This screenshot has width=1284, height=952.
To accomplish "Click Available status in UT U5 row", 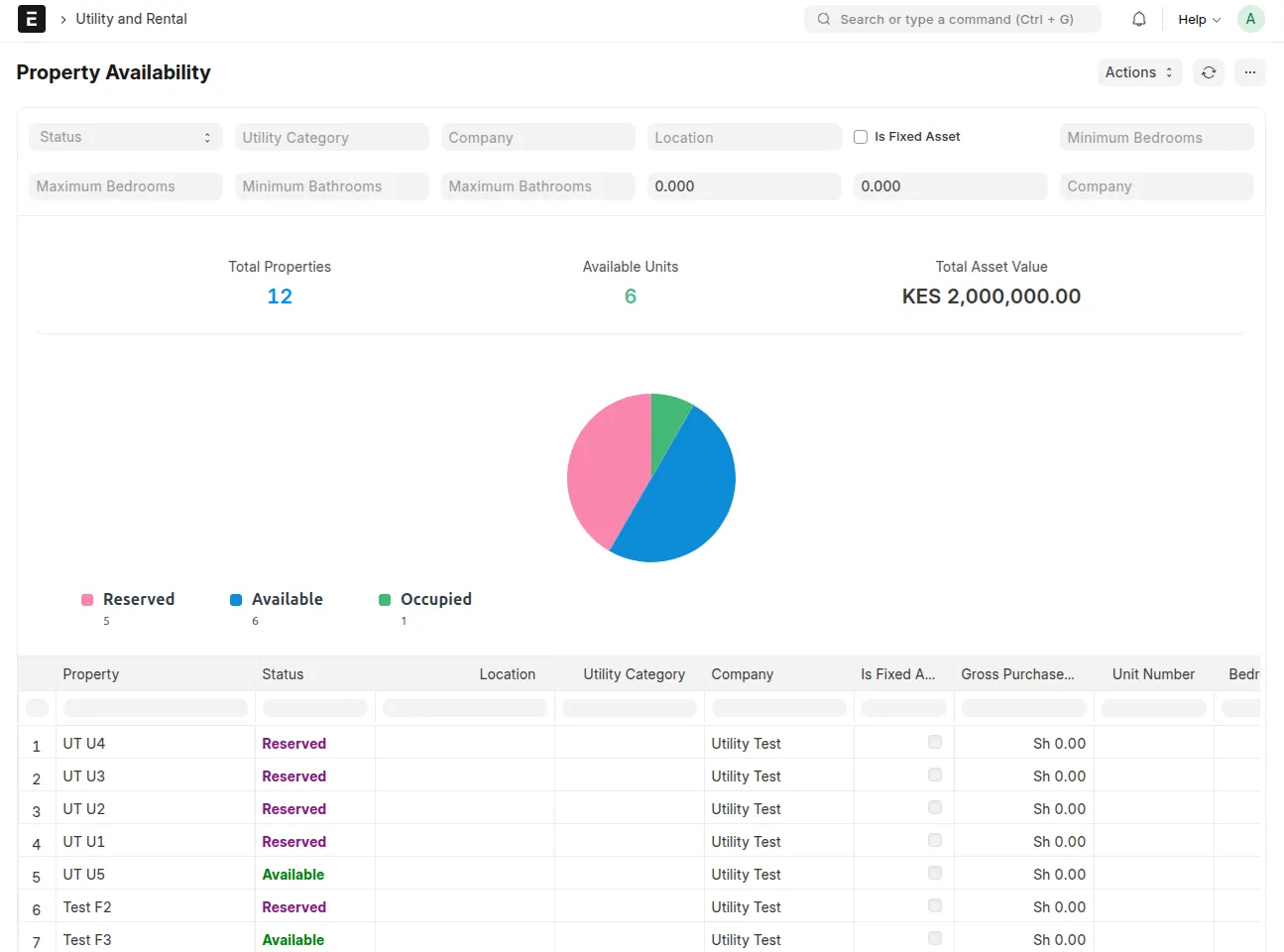I will coord(293,874).
